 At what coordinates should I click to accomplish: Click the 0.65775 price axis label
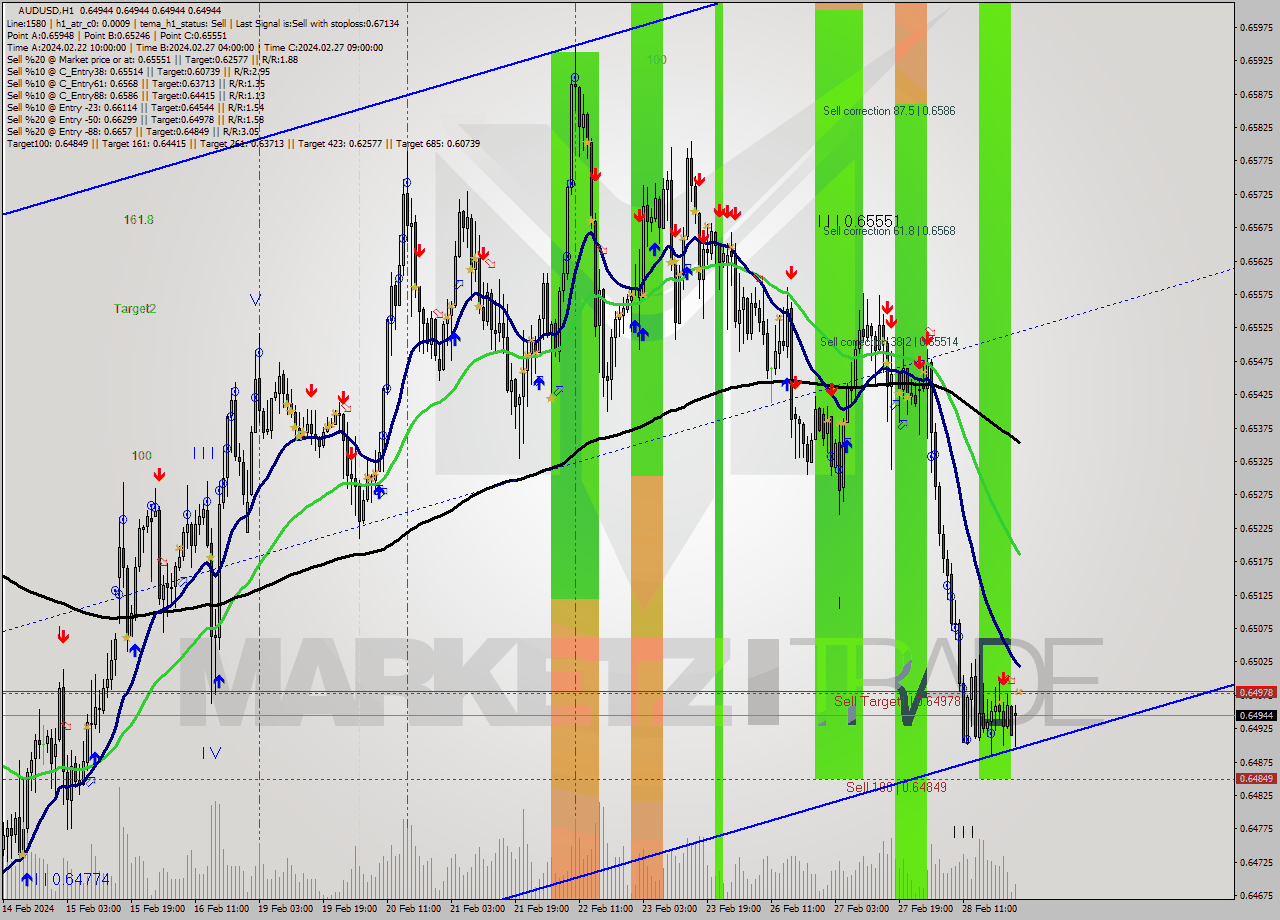coord(1256,160)
